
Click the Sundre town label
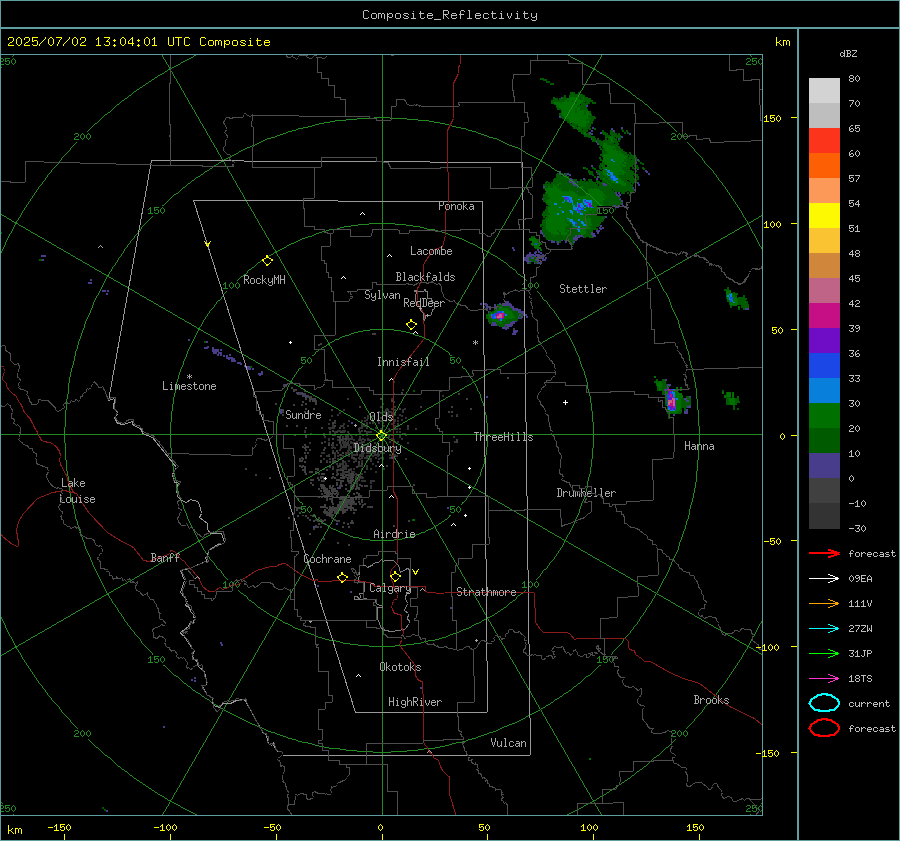click(303, 415)
